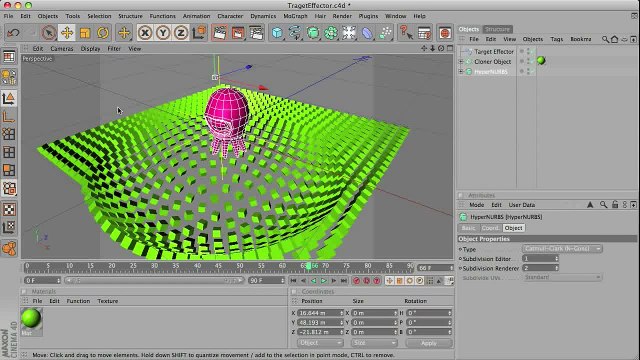Image resolution: width=640 pixels, height=360 pixels.
Task: Toggle the Z axis lock
Action: 181,33
